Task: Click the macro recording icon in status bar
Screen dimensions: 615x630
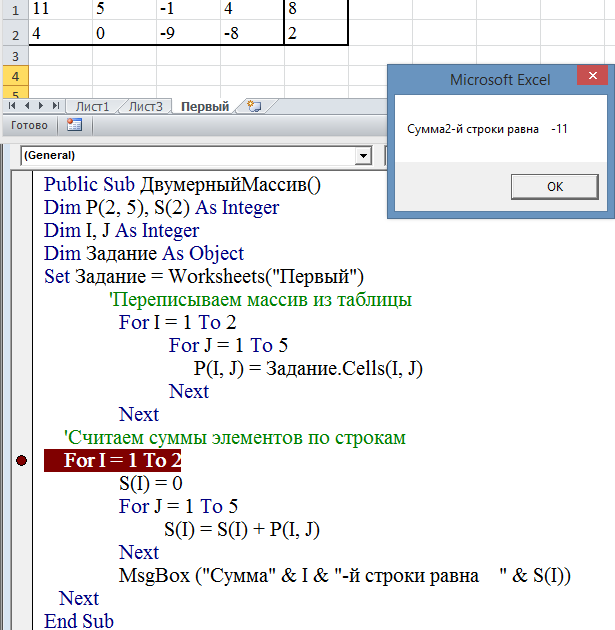Action: pyautogui.click(x=74, y=125)
